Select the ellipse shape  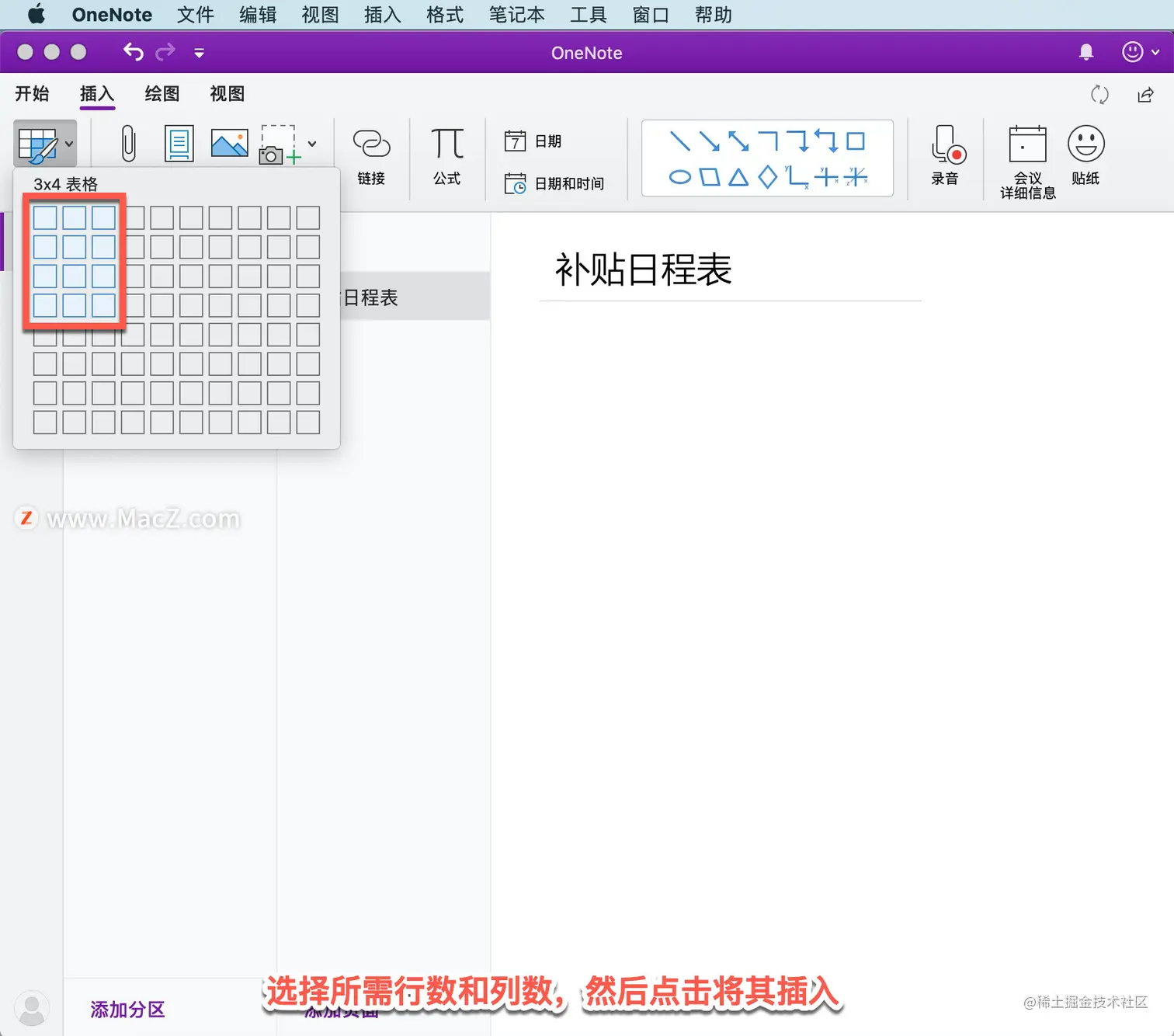[x=679, y=177]
